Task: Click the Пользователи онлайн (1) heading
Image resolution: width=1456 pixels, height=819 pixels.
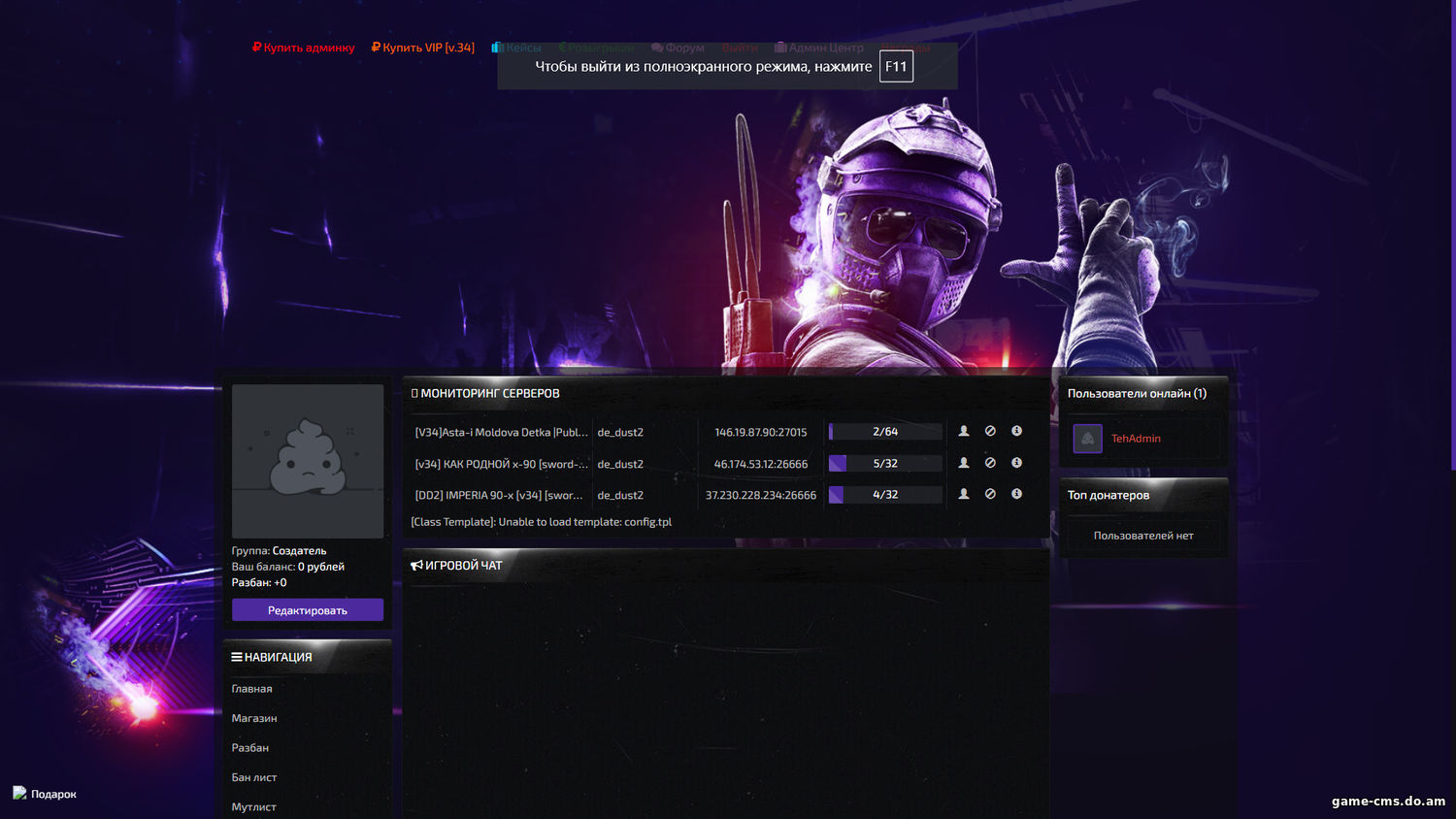Action: click(1137, 393)
